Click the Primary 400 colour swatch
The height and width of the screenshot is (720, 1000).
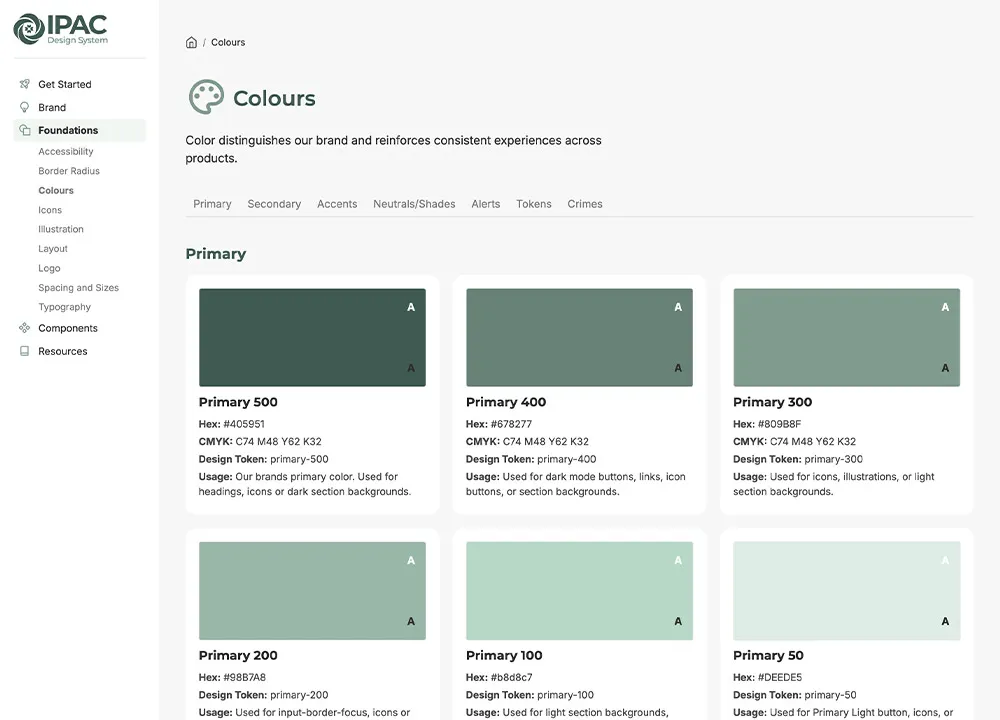click(x=580, y=337)
